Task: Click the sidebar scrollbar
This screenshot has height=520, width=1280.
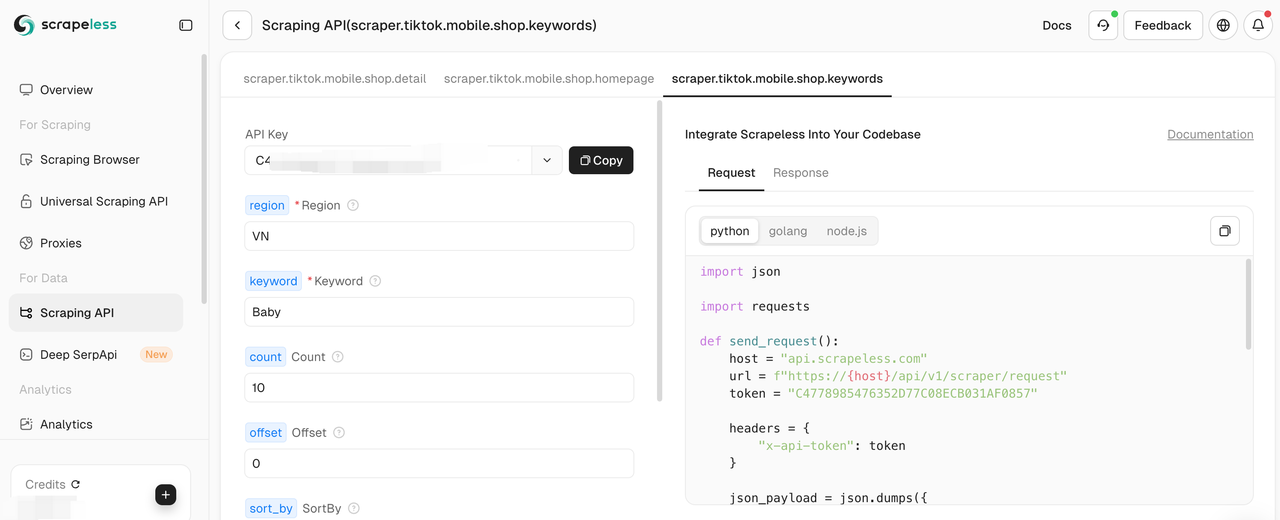Action: tap(205, 180)
